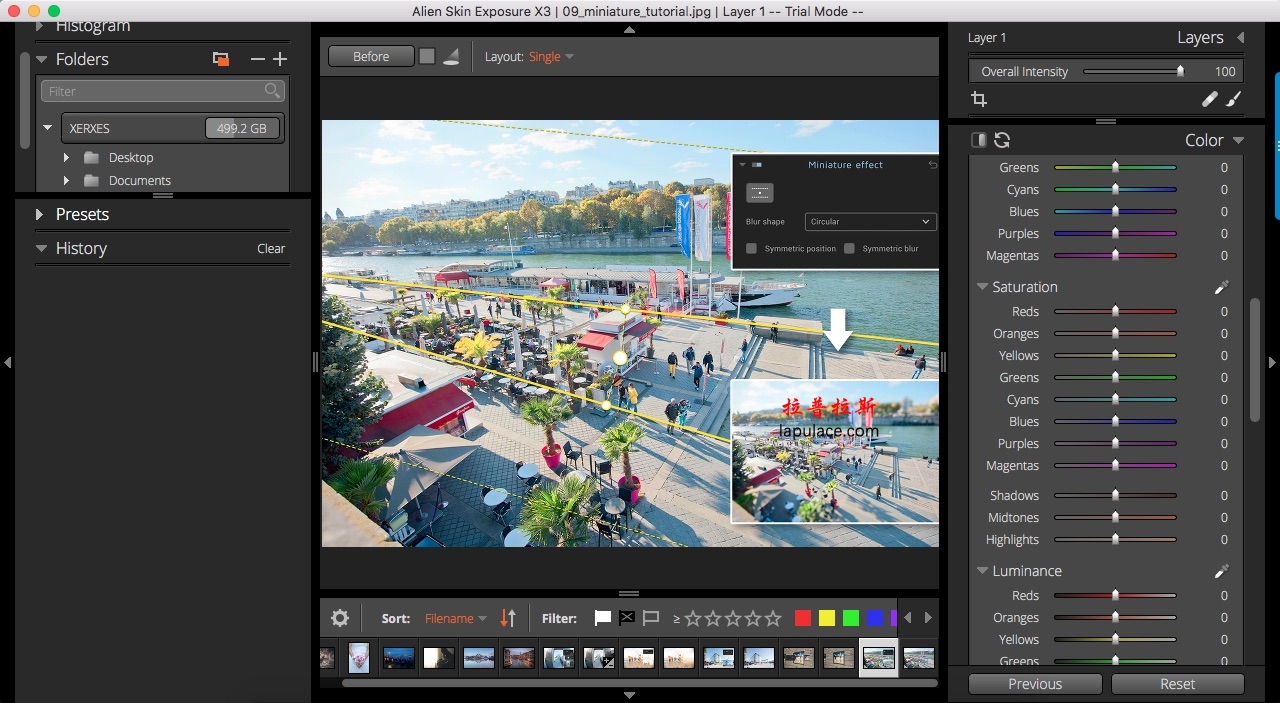The width and height of the screenshot is (1280, 703).
Task: Click the Reset button
Action: click(x=1178, y=684)
